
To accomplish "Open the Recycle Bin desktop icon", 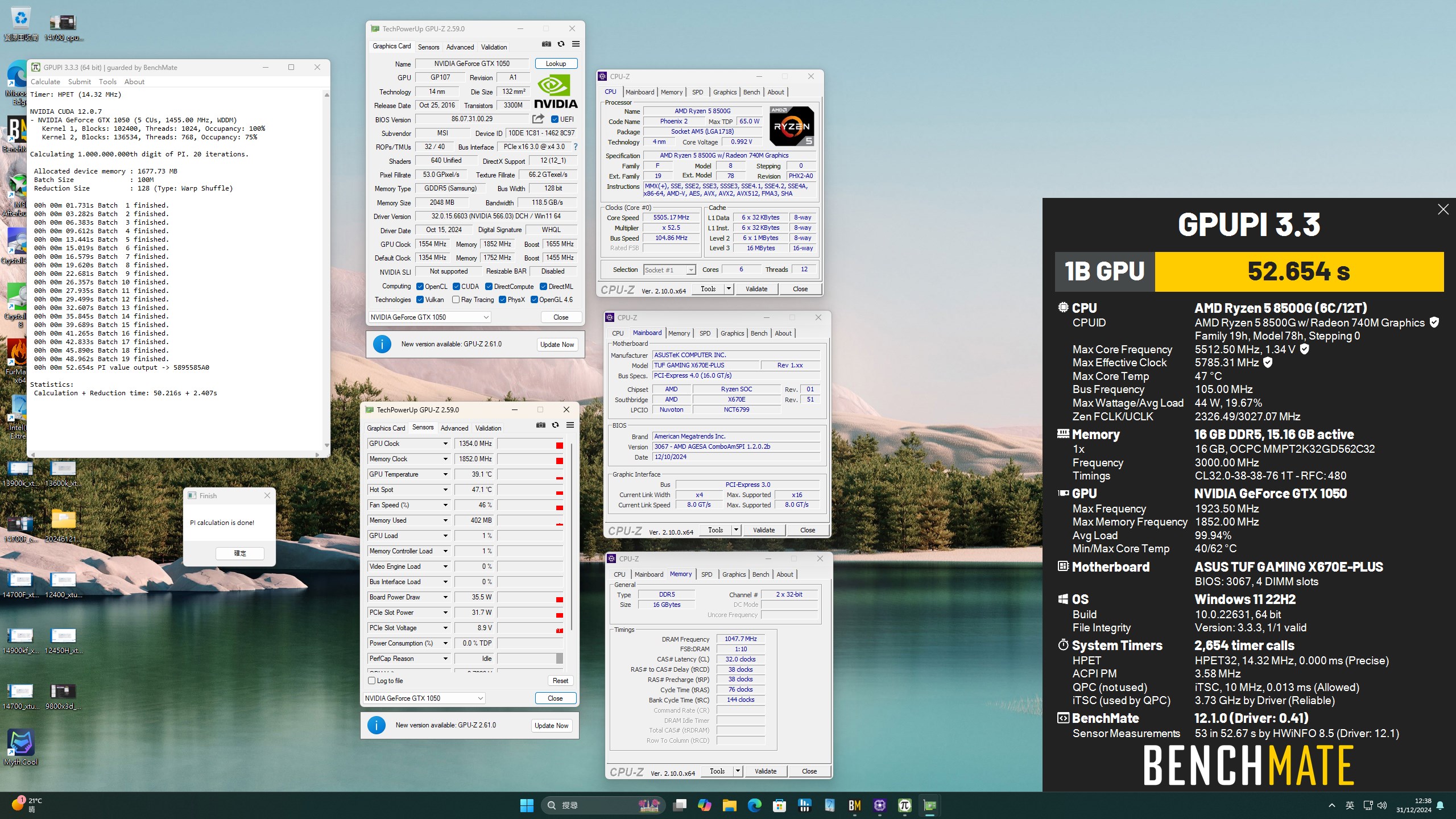I will [x=20, y=24].
